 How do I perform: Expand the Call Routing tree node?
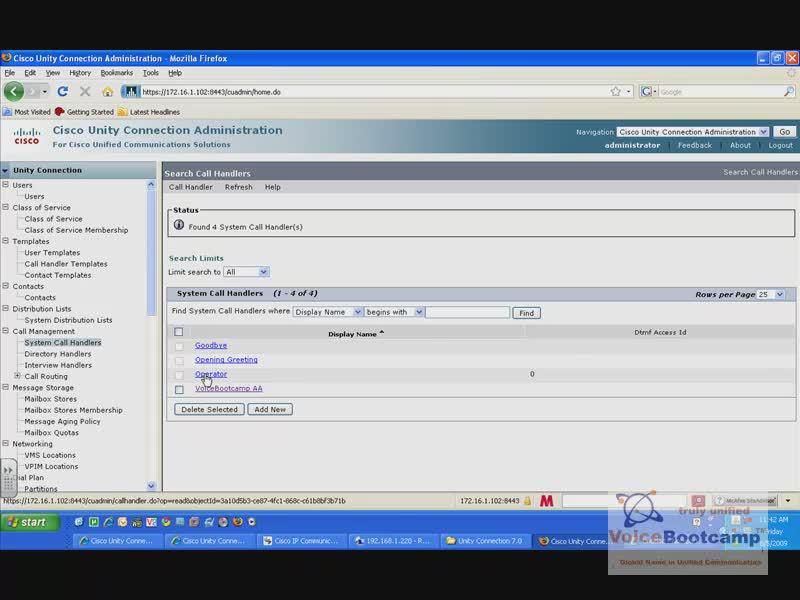tap(17, 376)
